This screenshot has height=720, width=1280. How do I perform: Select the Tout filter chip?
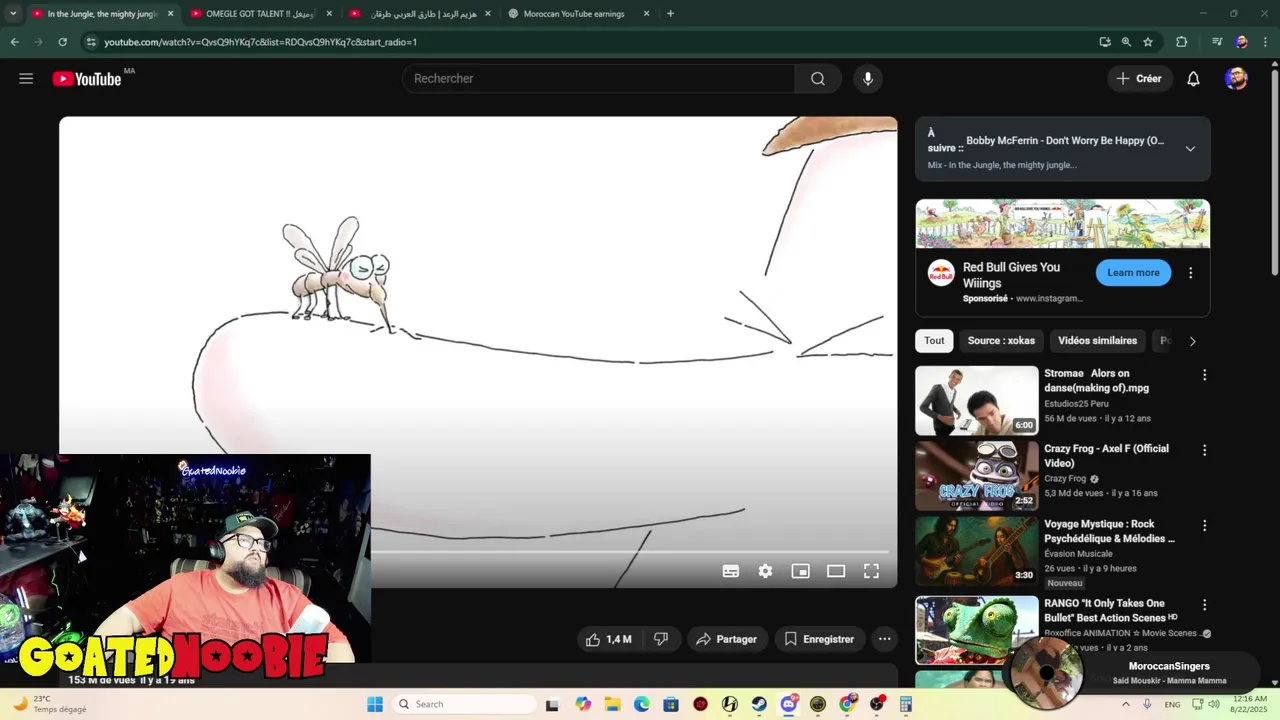(934, 341)
